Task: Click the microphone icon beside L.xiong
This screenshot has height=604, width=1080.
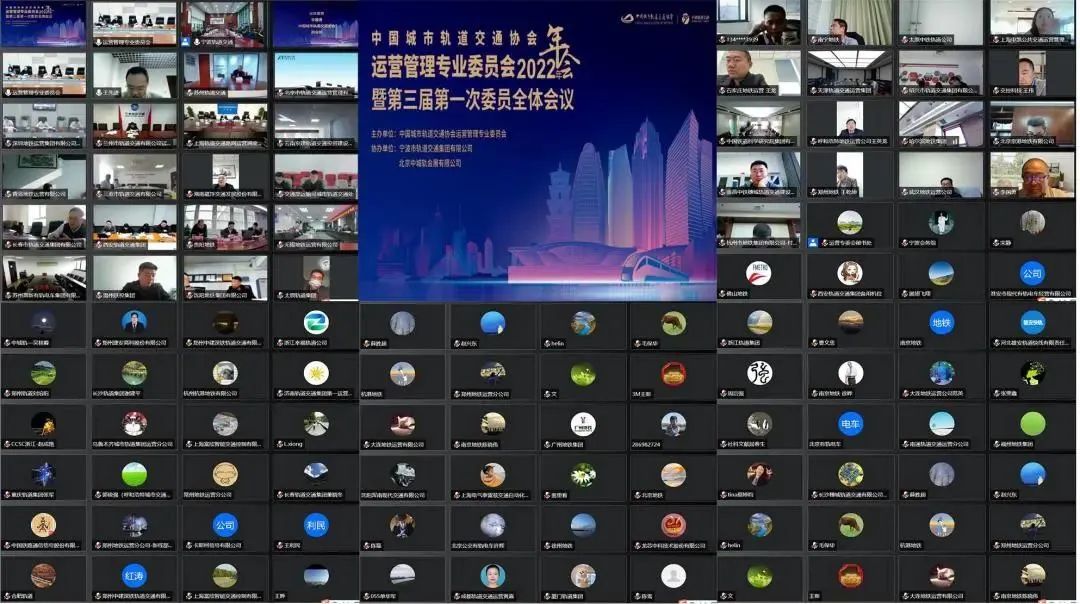Action: 278,443
